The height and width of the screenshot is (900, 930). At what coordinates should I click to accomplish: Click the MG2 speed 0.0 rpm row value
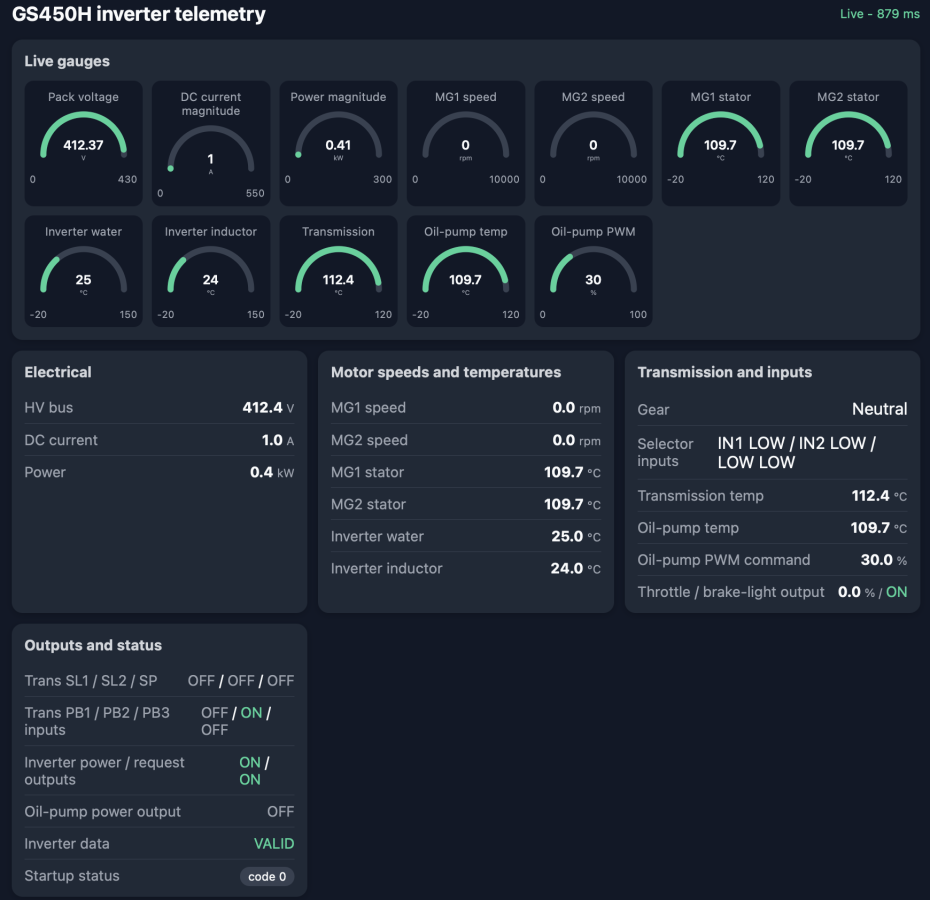tap(577, 440)
